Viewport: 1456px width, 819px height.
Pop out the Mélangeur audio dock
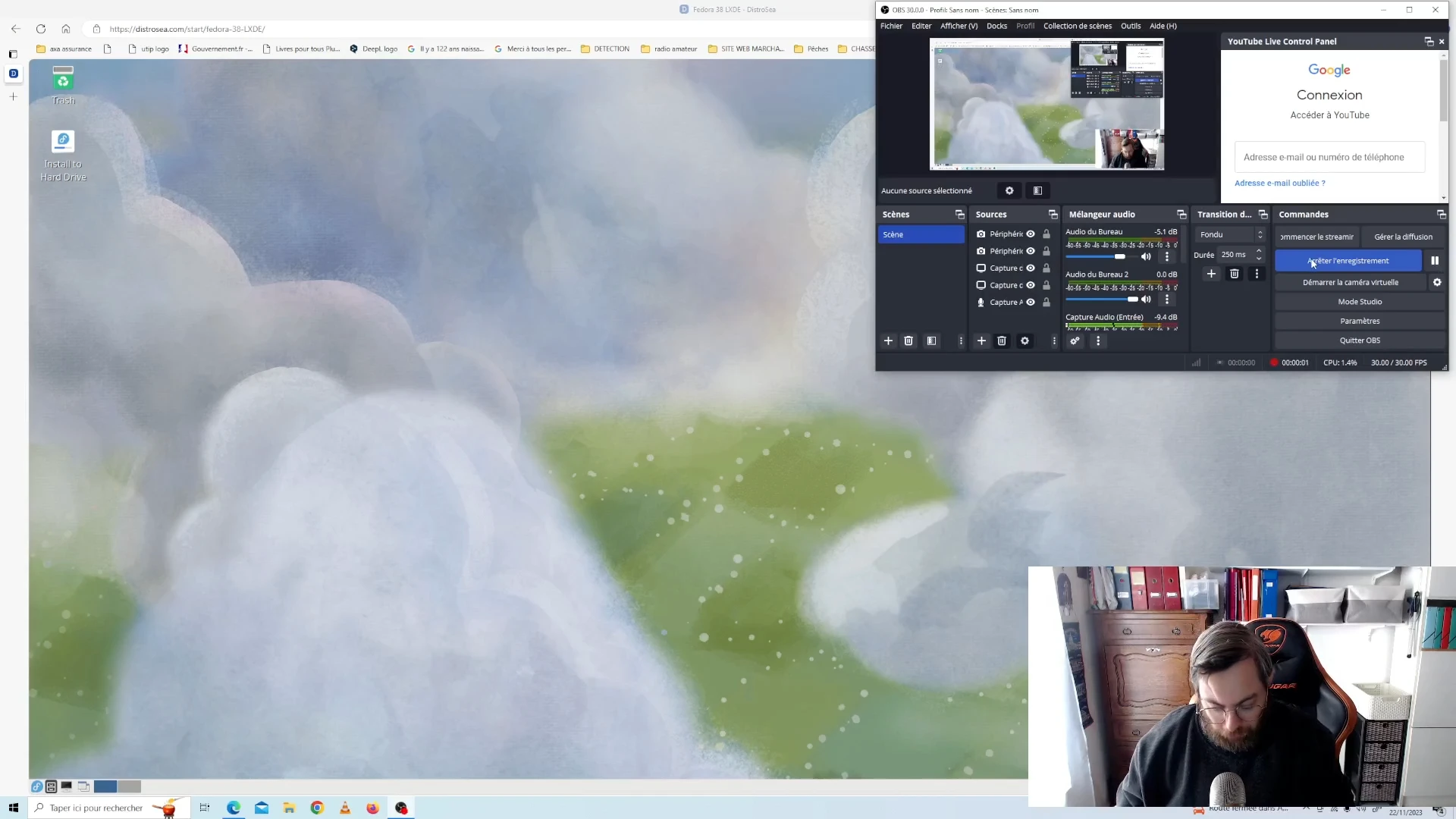[x=1181, y=215]
